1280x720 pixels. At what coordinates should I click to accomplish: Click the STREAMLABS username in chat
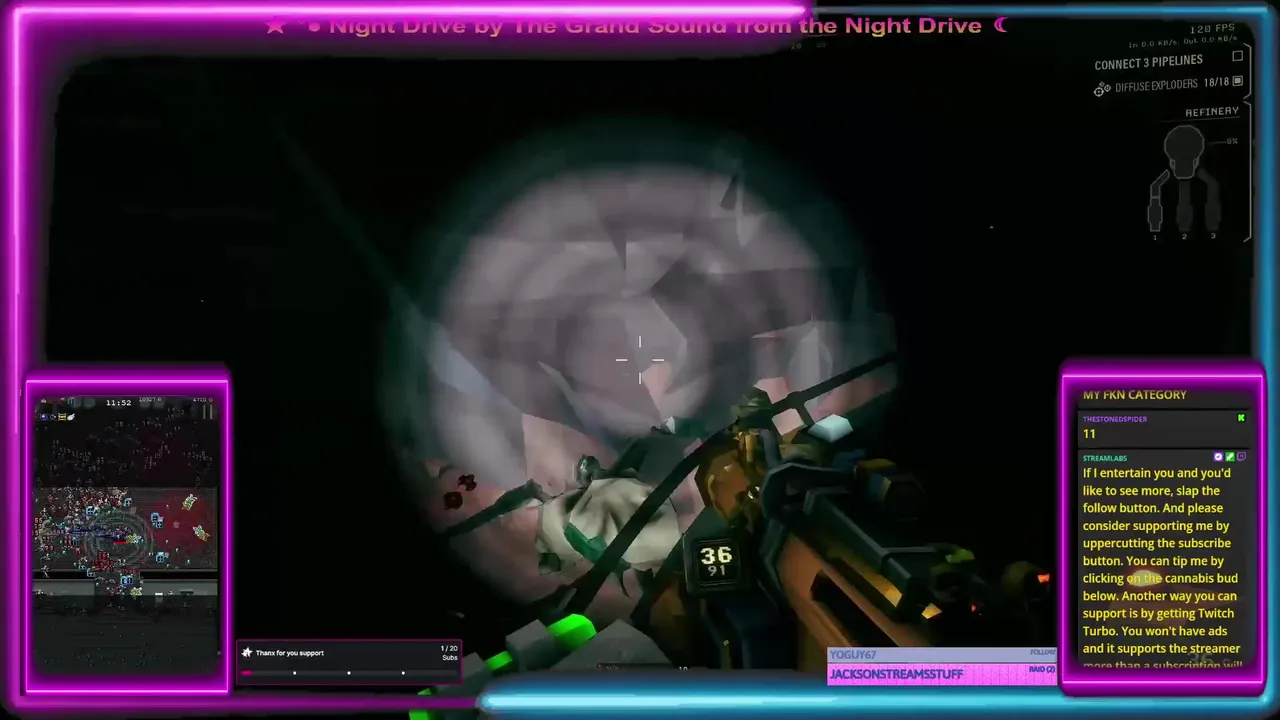point(1104,458)
